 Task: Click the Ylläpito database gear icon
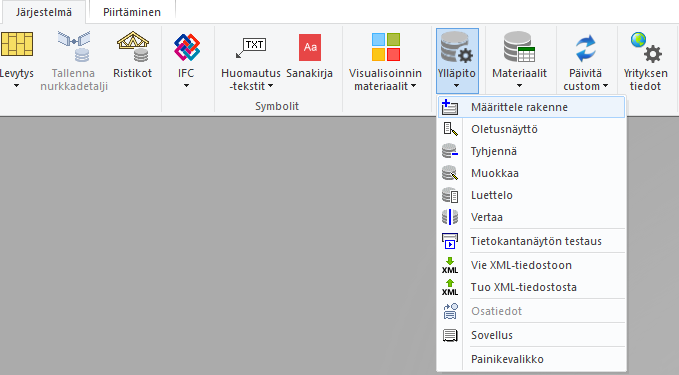coord(457,48)
